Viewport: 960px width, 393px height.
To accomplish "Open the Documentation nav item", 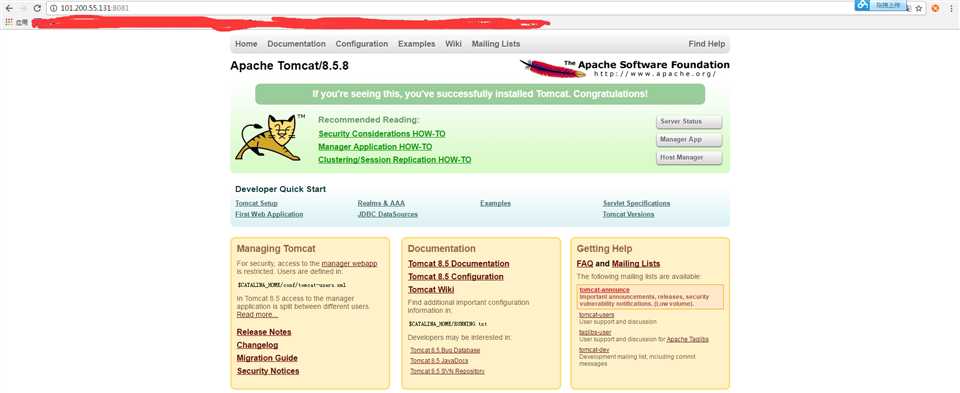I will [296, 44].
